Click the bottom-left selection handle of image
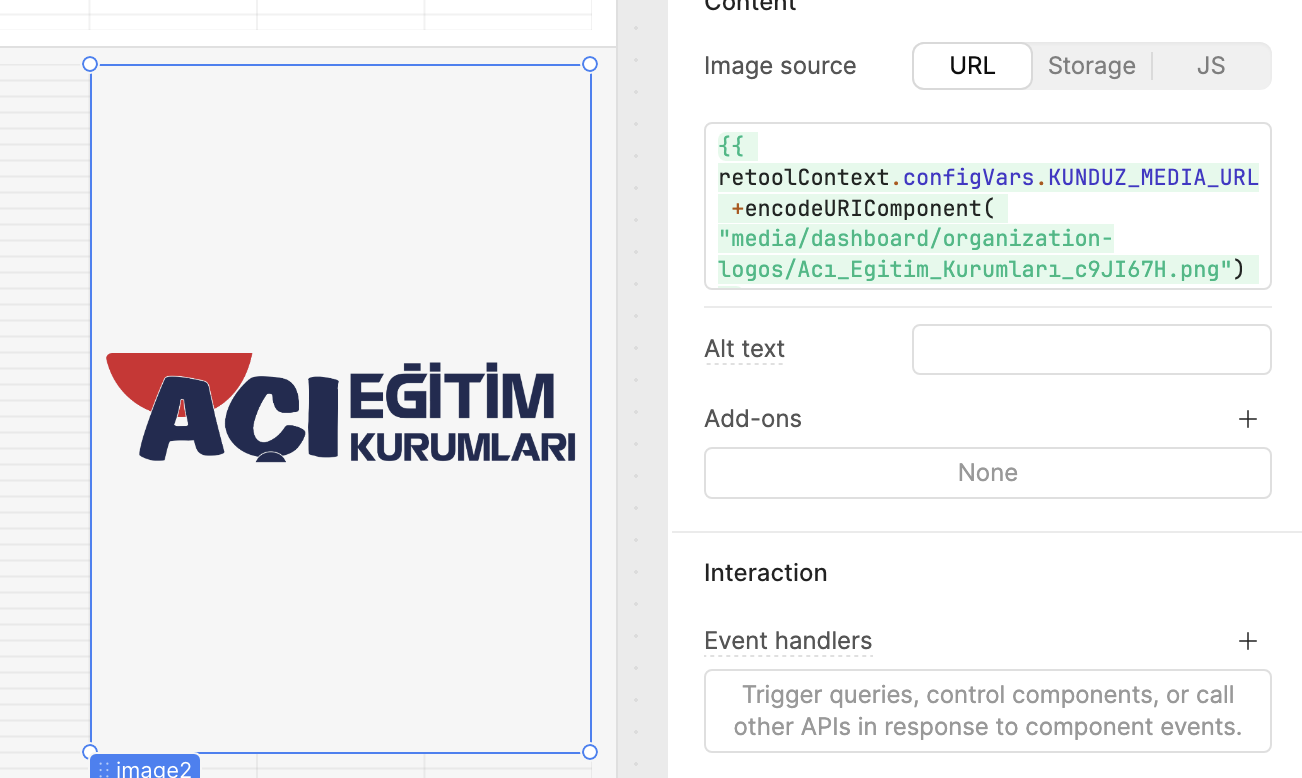 (90, 752)
